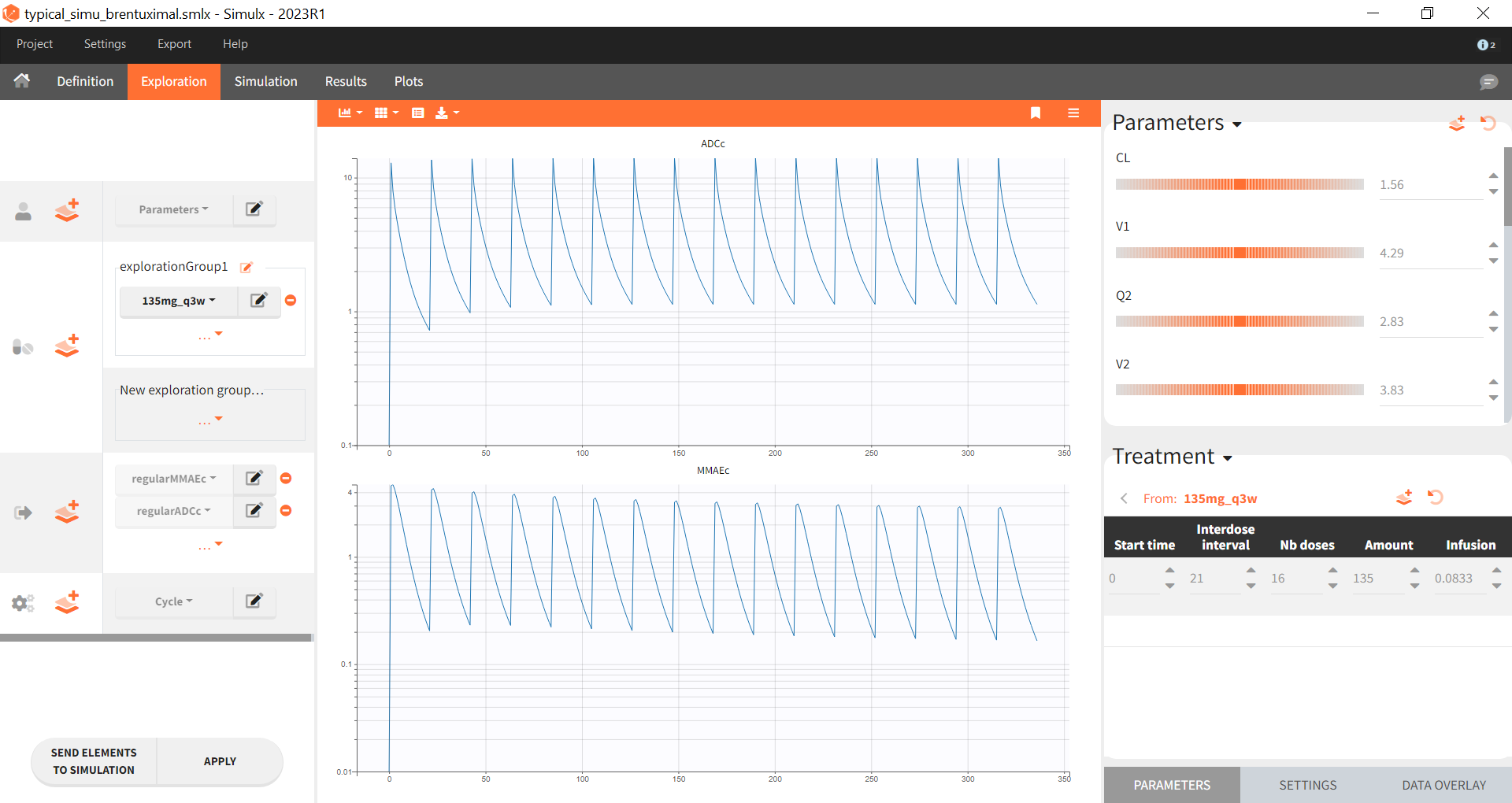Rename explorationGroup1 with edit icon
This screenshot has height=803, width=1512.
point(246,268)
